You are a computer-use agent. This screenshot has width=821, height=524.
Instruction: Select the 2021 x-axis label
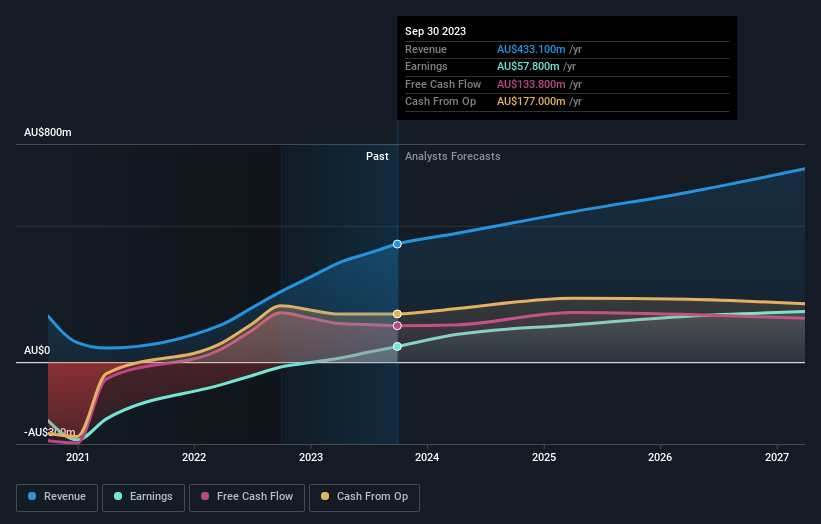(x=77, y=457)
